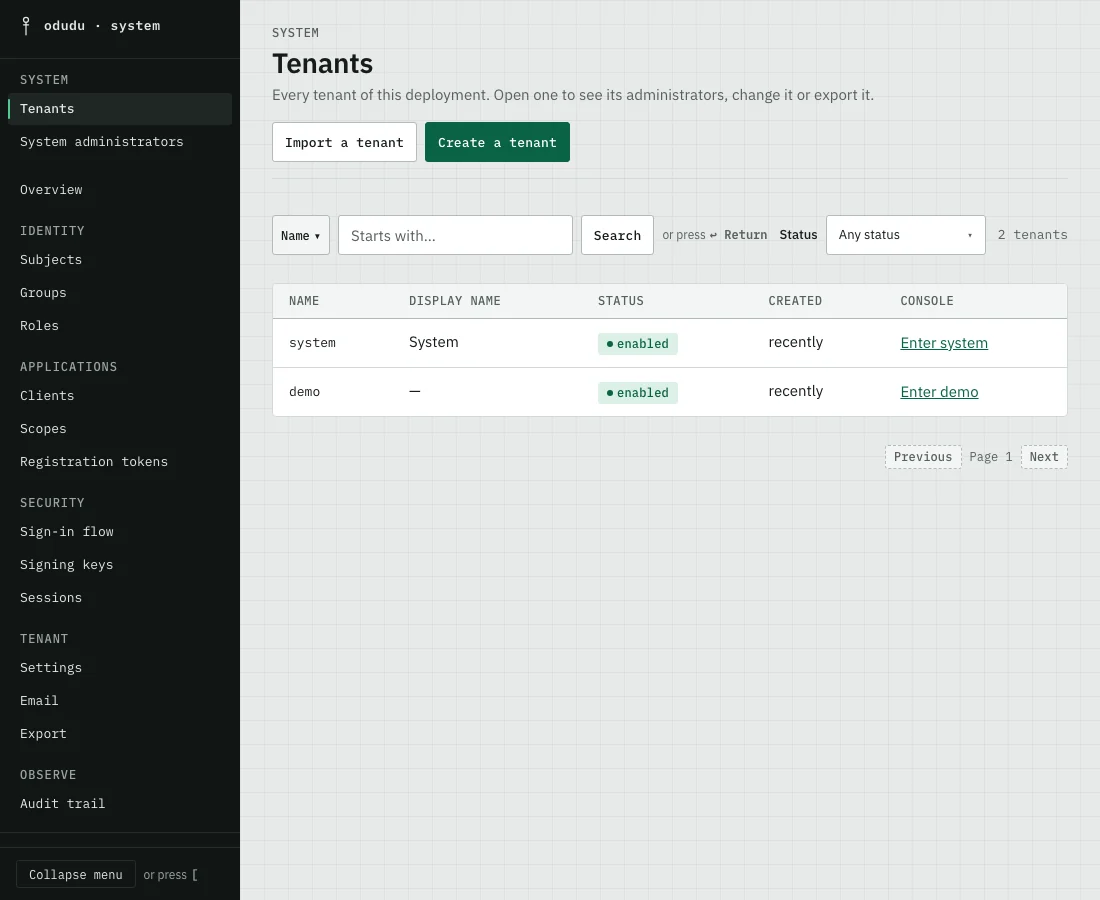The height and width of the screenshot is (900, 1100).
Task: Click the odudu key logo icon
Action: [x=26, y=26]
